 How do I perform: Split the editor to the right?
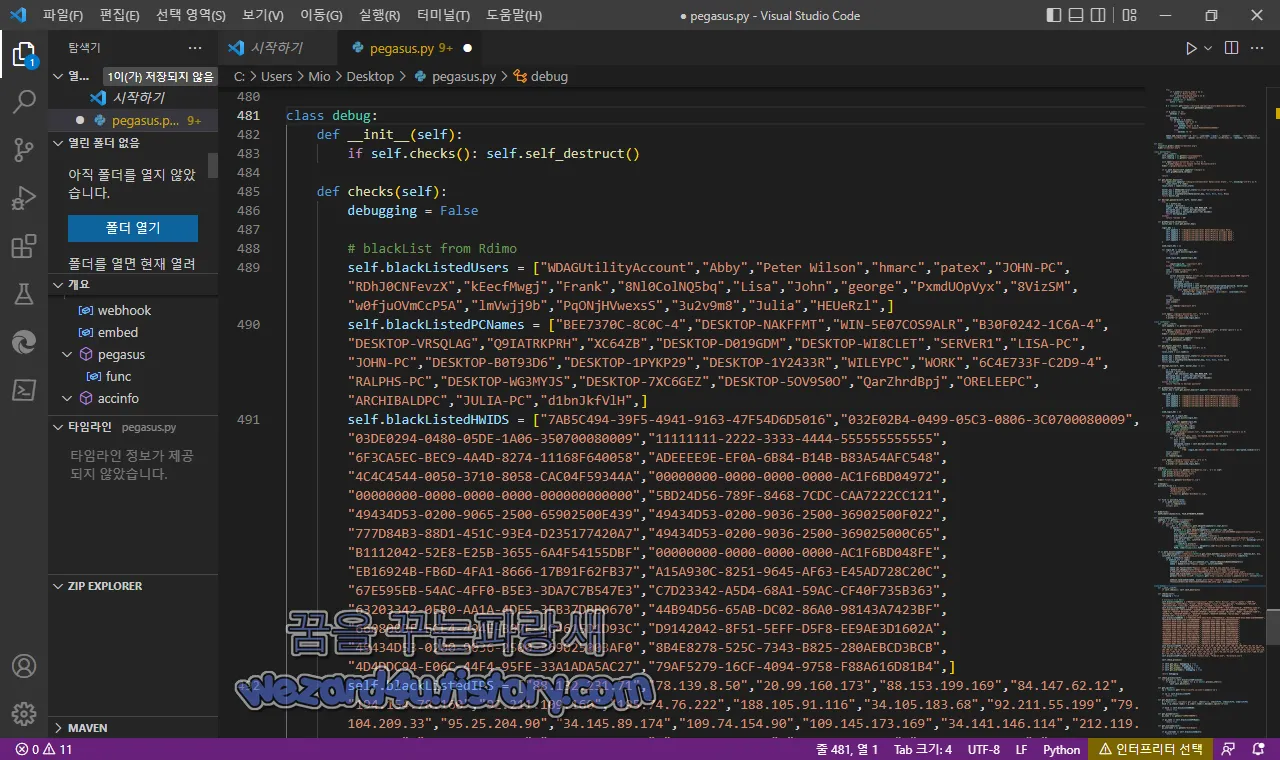tap(1231, 48)
